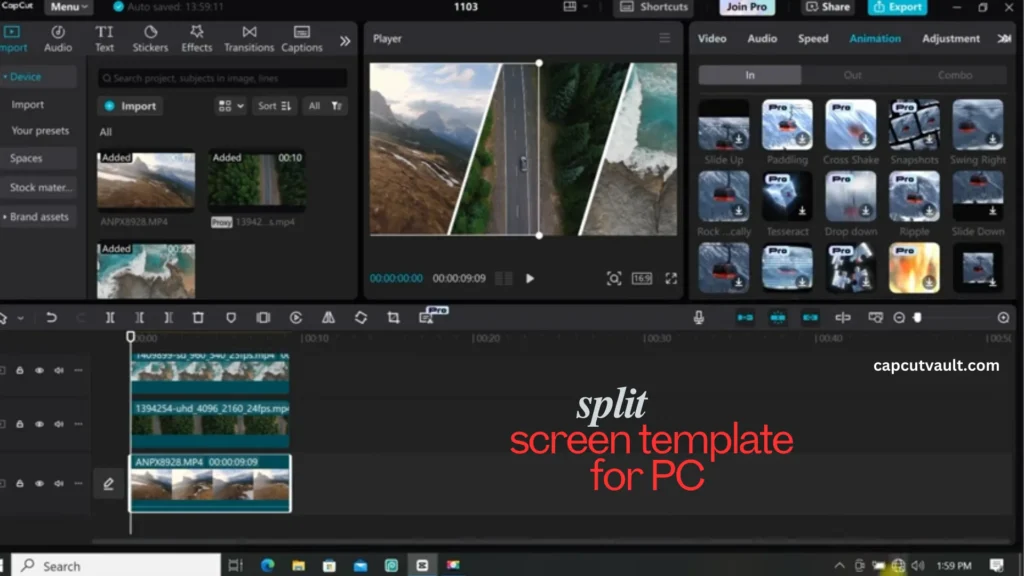1024x576 pixels.
Task: Click the timeline playhead marker at 00:00
Action: tap(131, 337)
